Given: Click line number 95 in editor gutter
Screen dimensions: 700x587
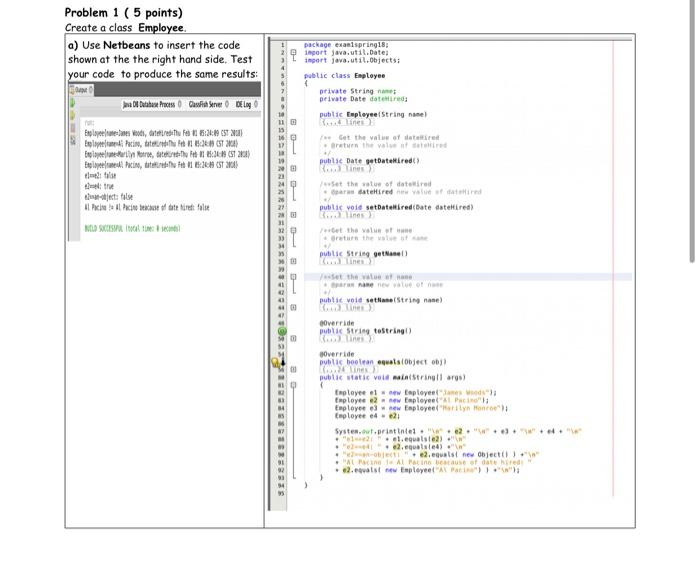Looking at the screenshot, I should tap(281, 493).
